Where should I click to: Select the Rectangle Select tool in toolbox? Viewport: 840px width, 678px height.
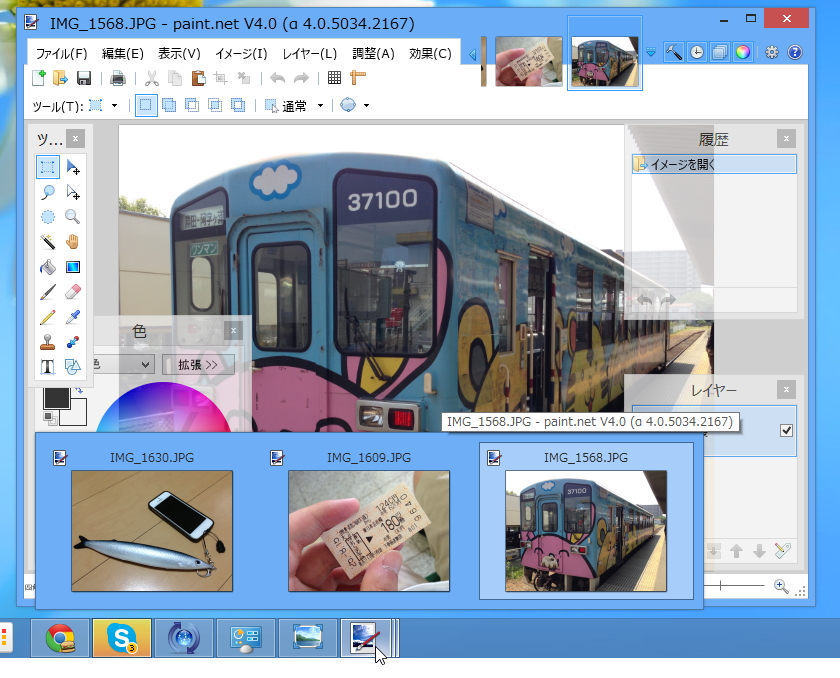click(48, 167)
